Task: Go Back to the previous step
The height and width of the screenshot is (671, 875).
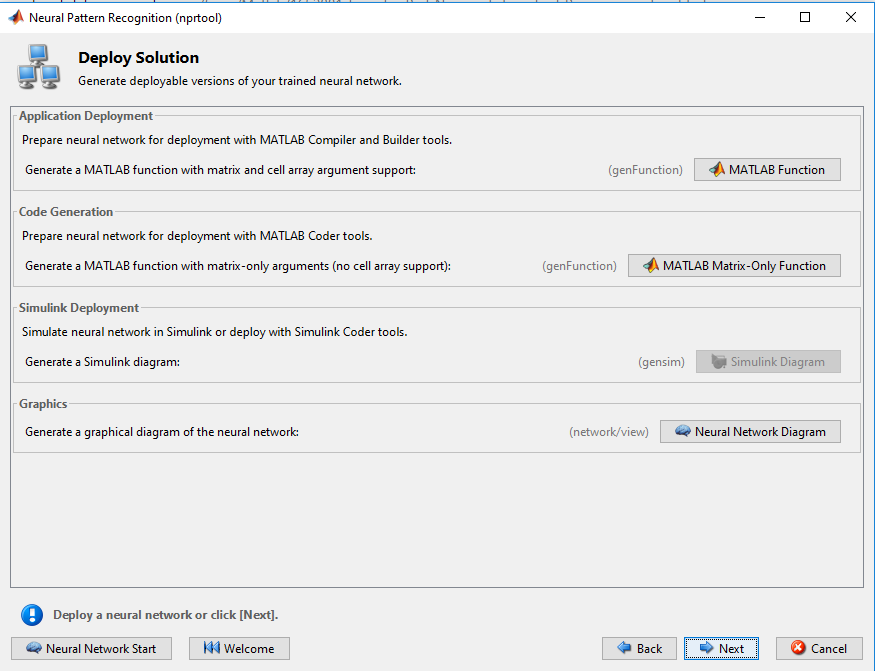Action: [640, 649]
